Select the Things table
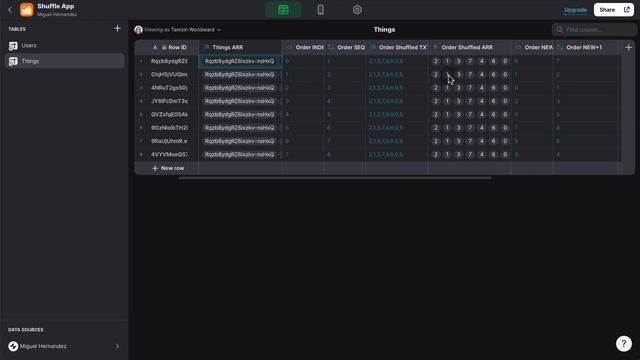Image resolution: width=640 pixels, height=360 pixels. (64, 61)
